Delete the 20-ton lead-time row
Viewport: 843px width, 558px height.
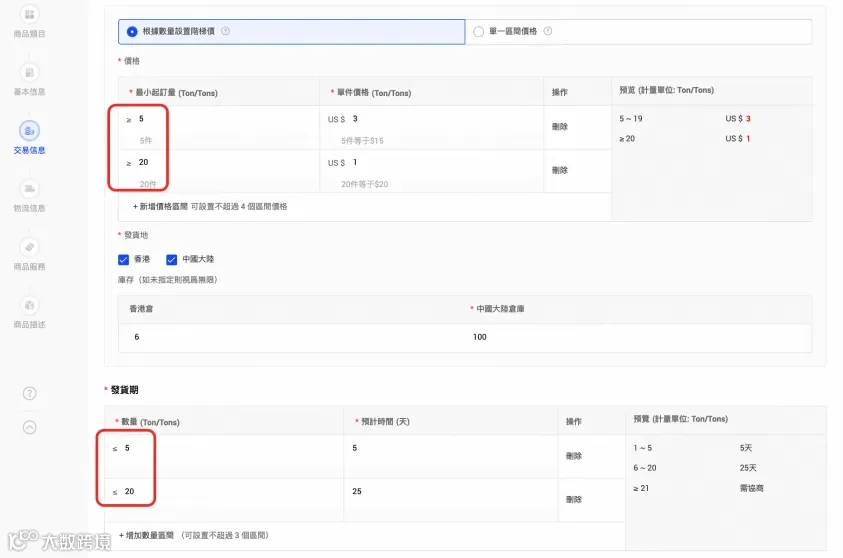(x=574, y=499)
